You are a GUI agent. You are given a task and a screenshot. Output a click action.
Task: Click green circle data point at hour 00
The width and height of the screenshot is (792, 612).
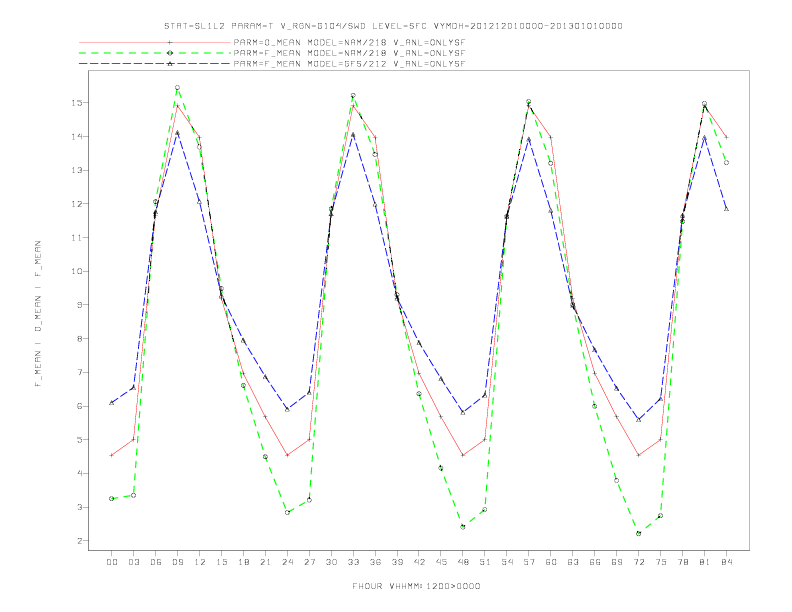tap(112, 498)
